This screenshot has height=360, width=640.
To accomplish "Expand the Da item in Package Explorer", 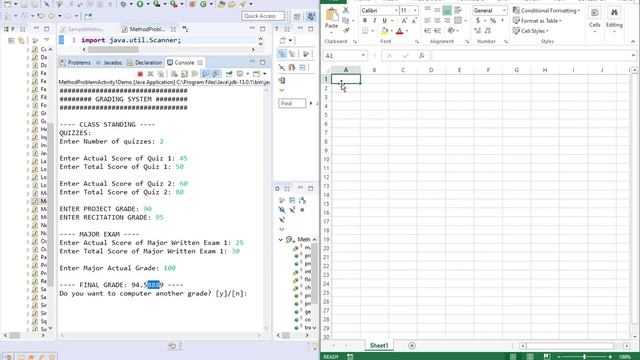I will tap(28, 58).
